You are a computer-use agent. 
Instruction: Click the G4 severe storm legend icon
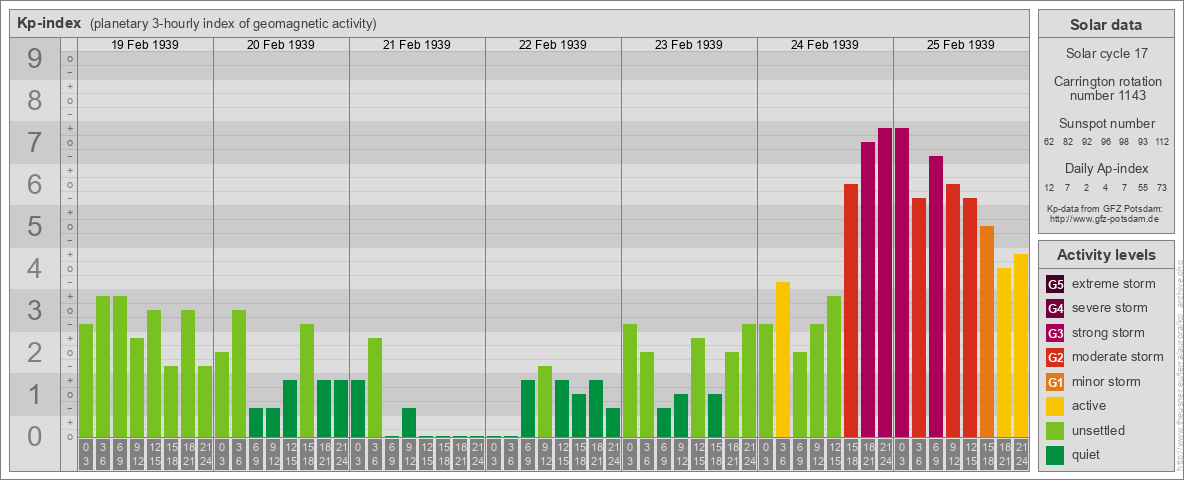1055,309
